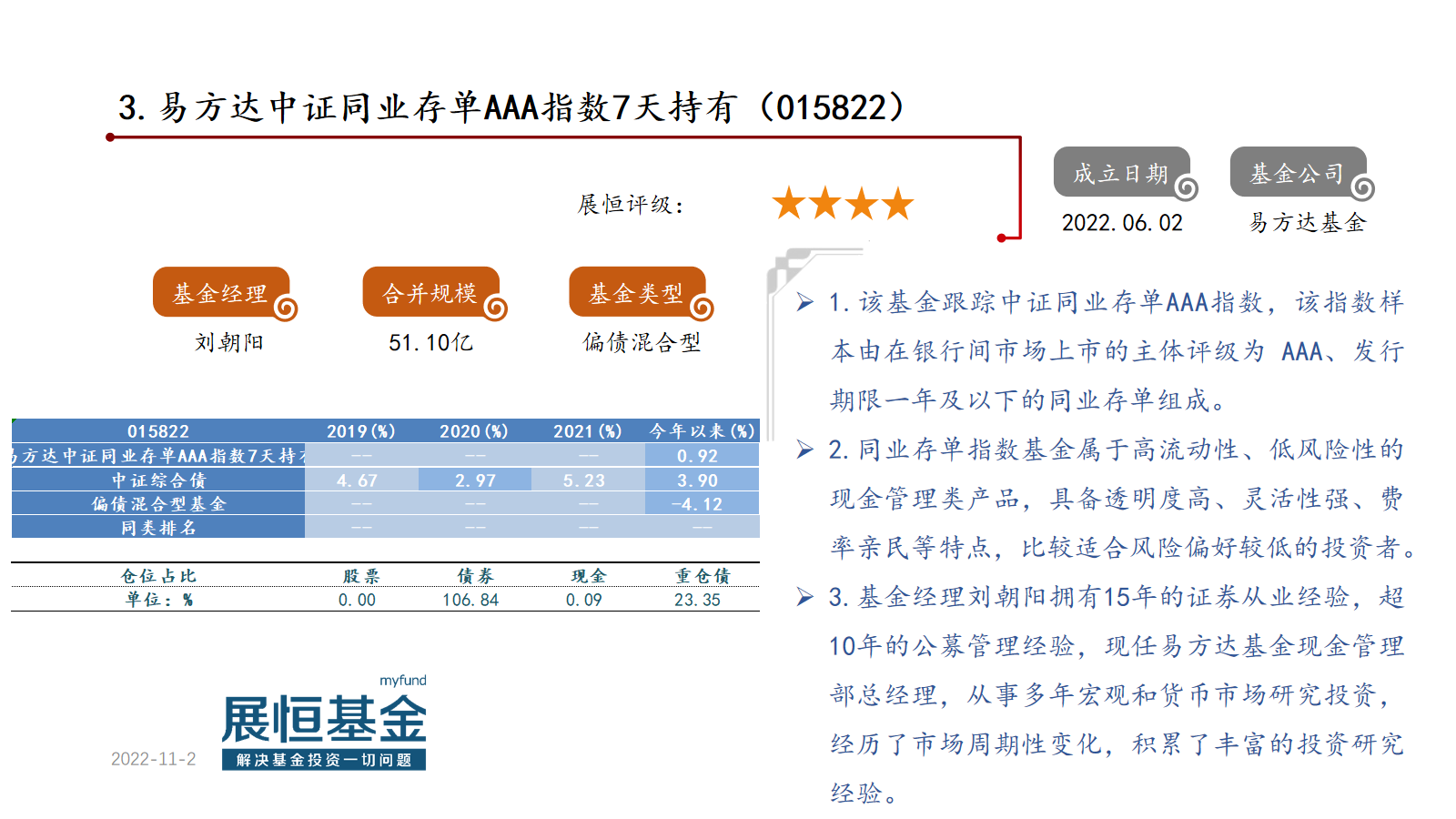This screenshot has width=1456, height=819.
Task: Click the 同类排名 row label
Action: coord(158,527)
